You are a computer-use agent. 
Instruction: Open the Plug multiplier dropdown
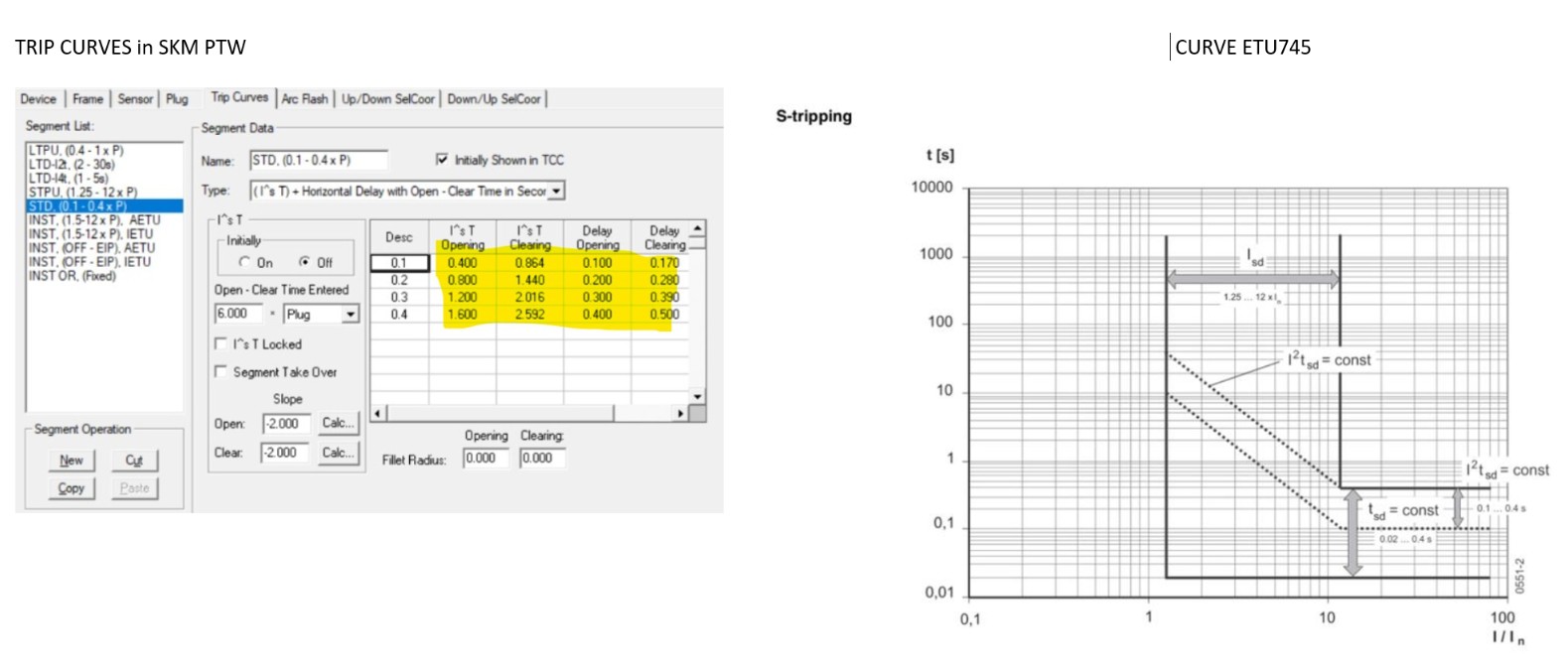pyautogui.click(x=350, y=314)
